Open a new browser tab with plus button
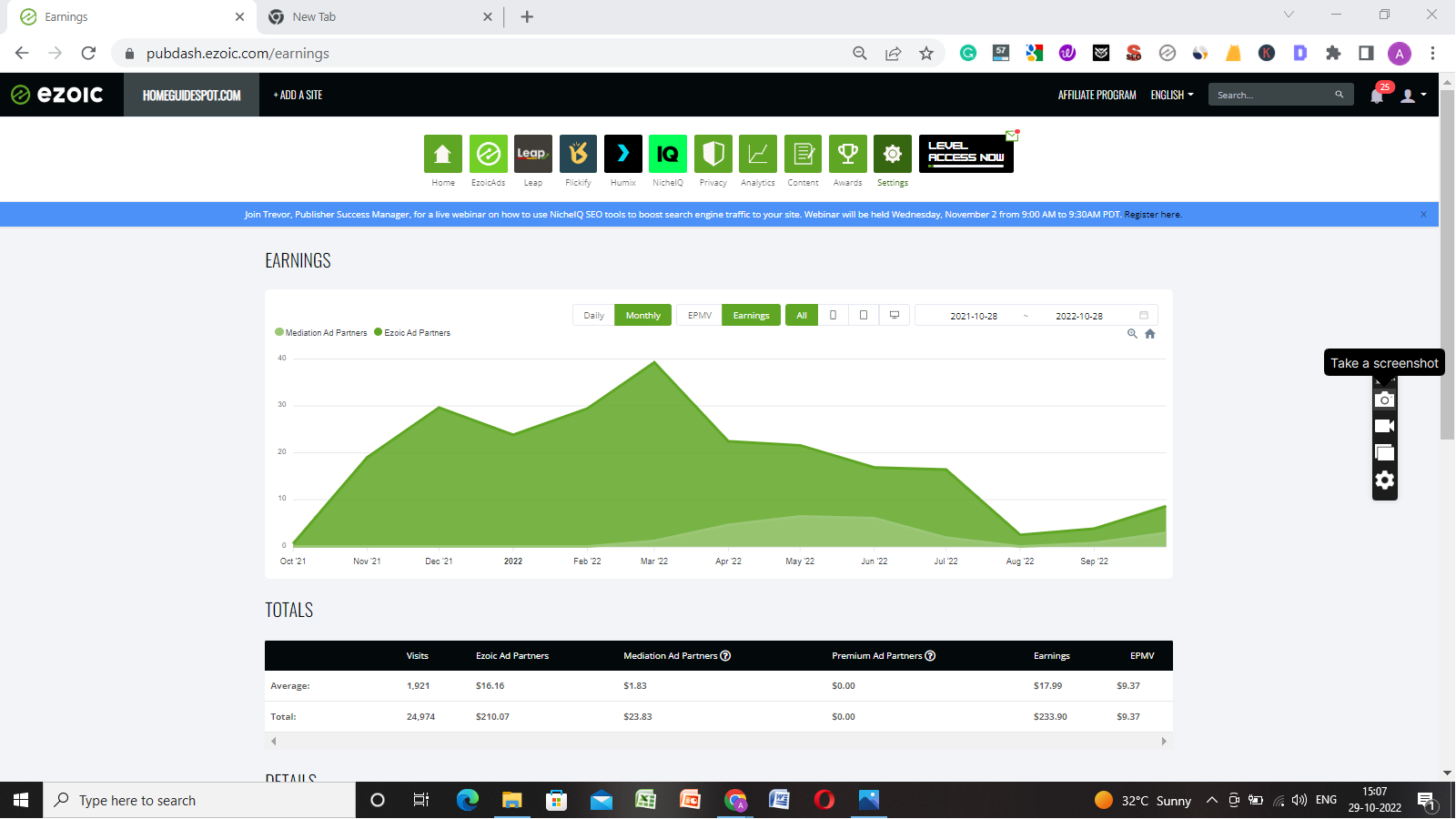The image size is (1456, 819). point(527,16)
